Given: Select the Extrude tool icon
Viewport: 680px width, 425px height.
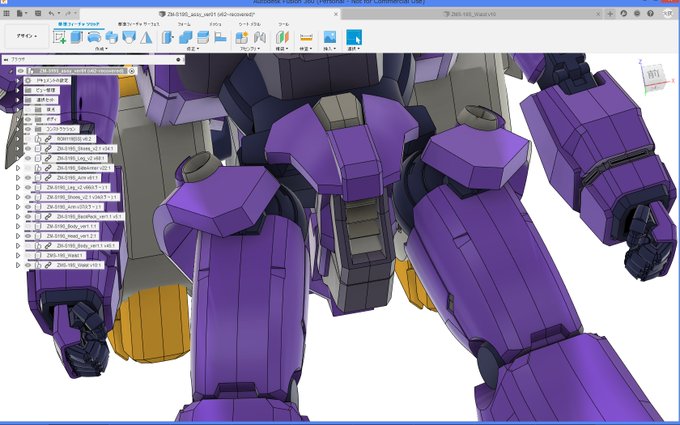Looking at the screenshot, I should click(x=76, y=38).
